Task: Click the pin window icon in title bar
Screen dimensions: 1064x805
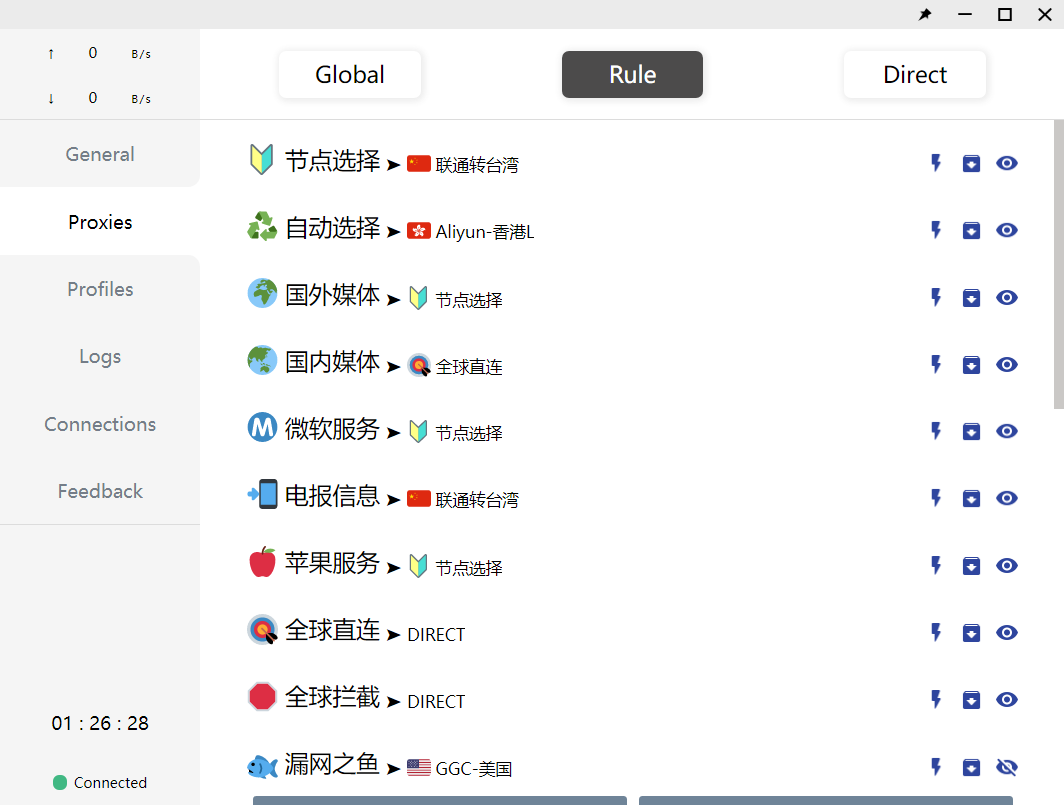Action: [x=925, y=14]
